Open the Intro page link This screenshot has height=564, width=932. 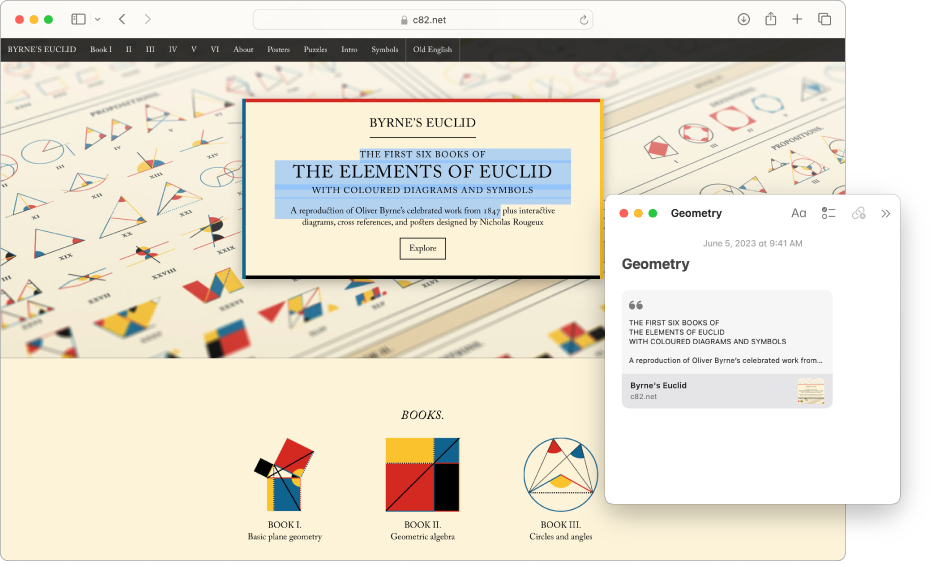[349, 49]
